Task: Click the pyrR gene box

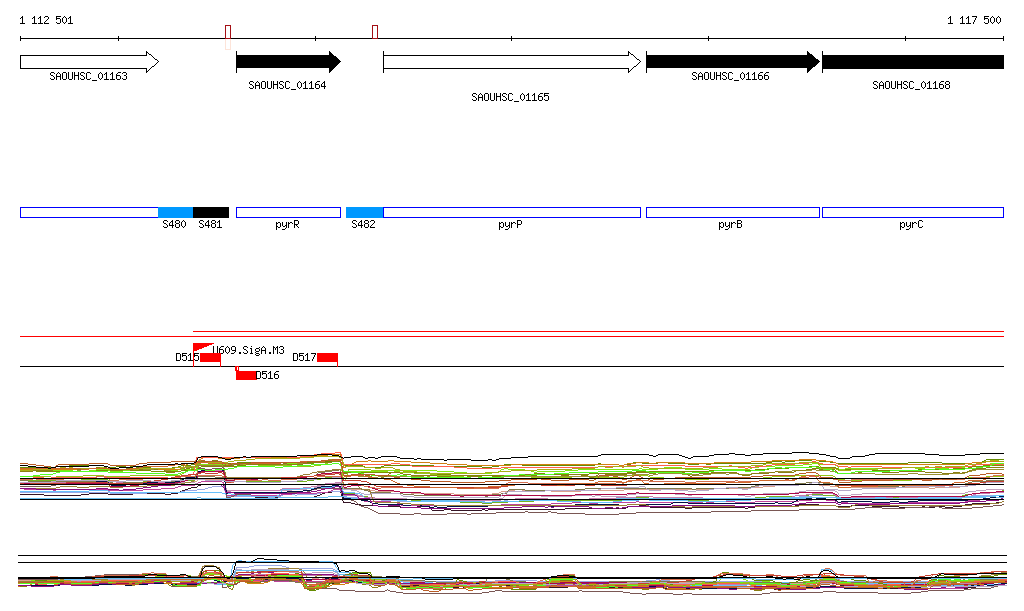Action: click(287, 212)
